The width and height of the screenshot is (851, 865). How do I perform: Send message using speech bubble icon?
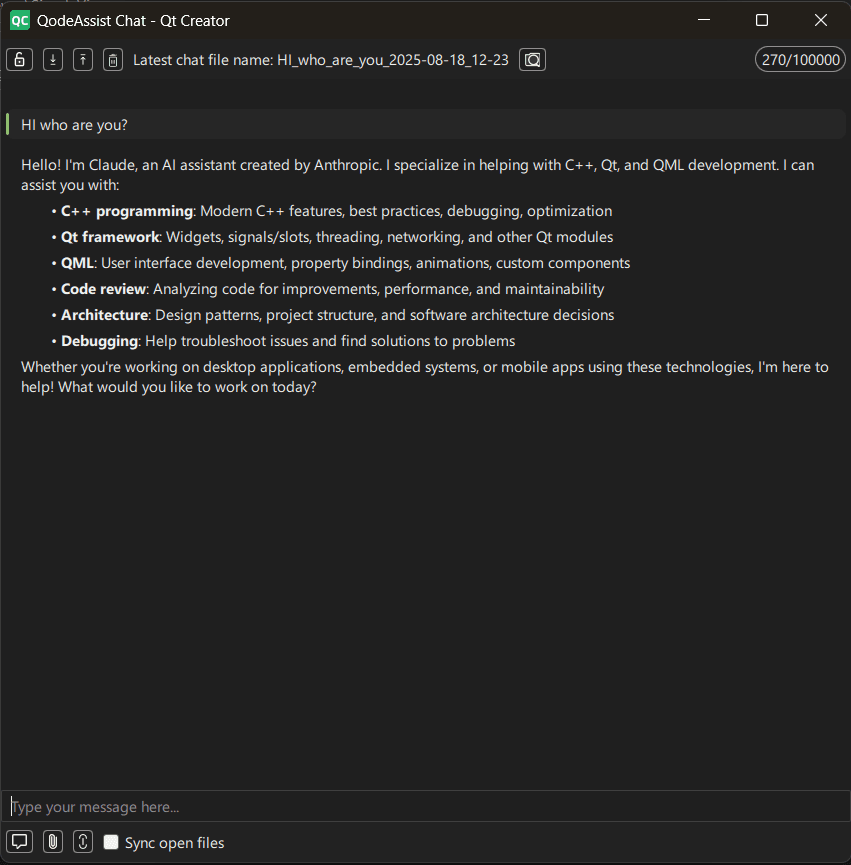point(19,842)
